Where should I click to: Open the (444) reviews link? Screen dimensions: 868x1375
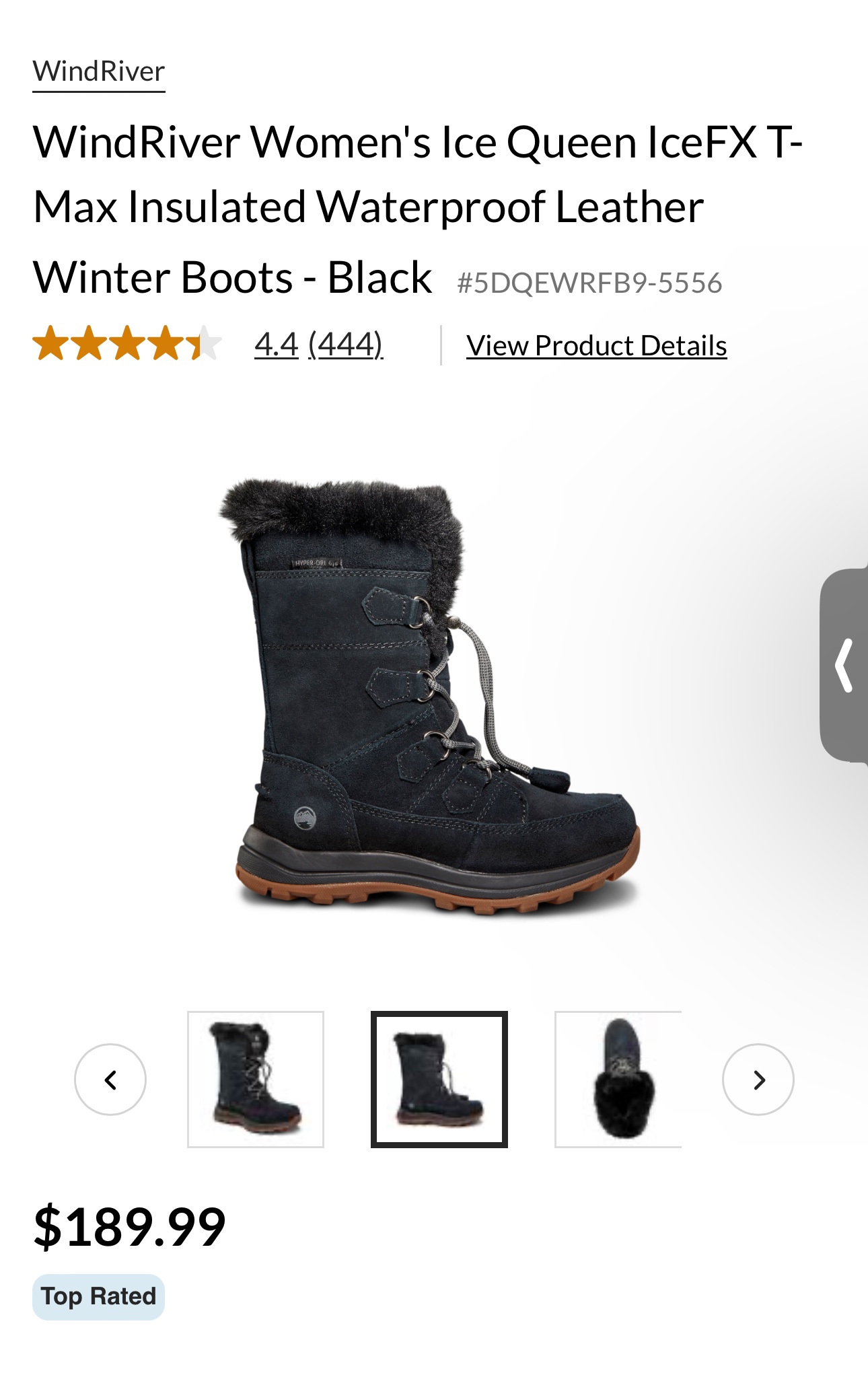point(346,345)
